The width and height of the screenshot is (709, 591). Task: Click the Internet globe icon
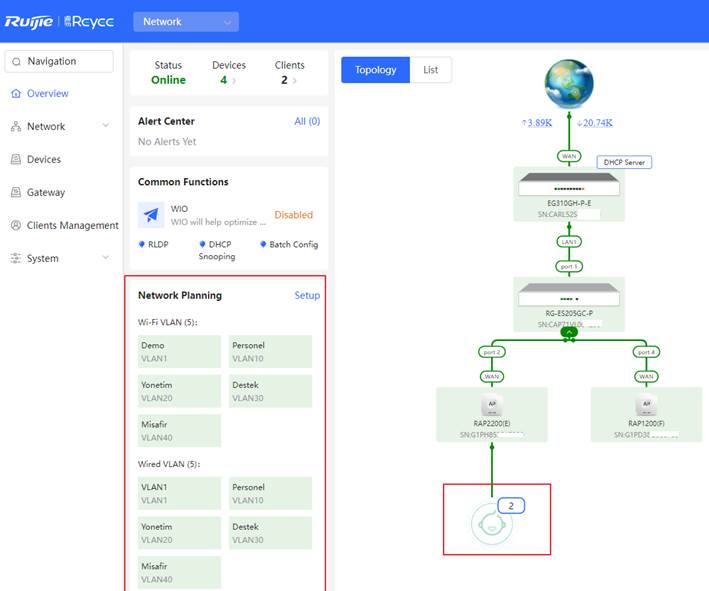(569, 84)
